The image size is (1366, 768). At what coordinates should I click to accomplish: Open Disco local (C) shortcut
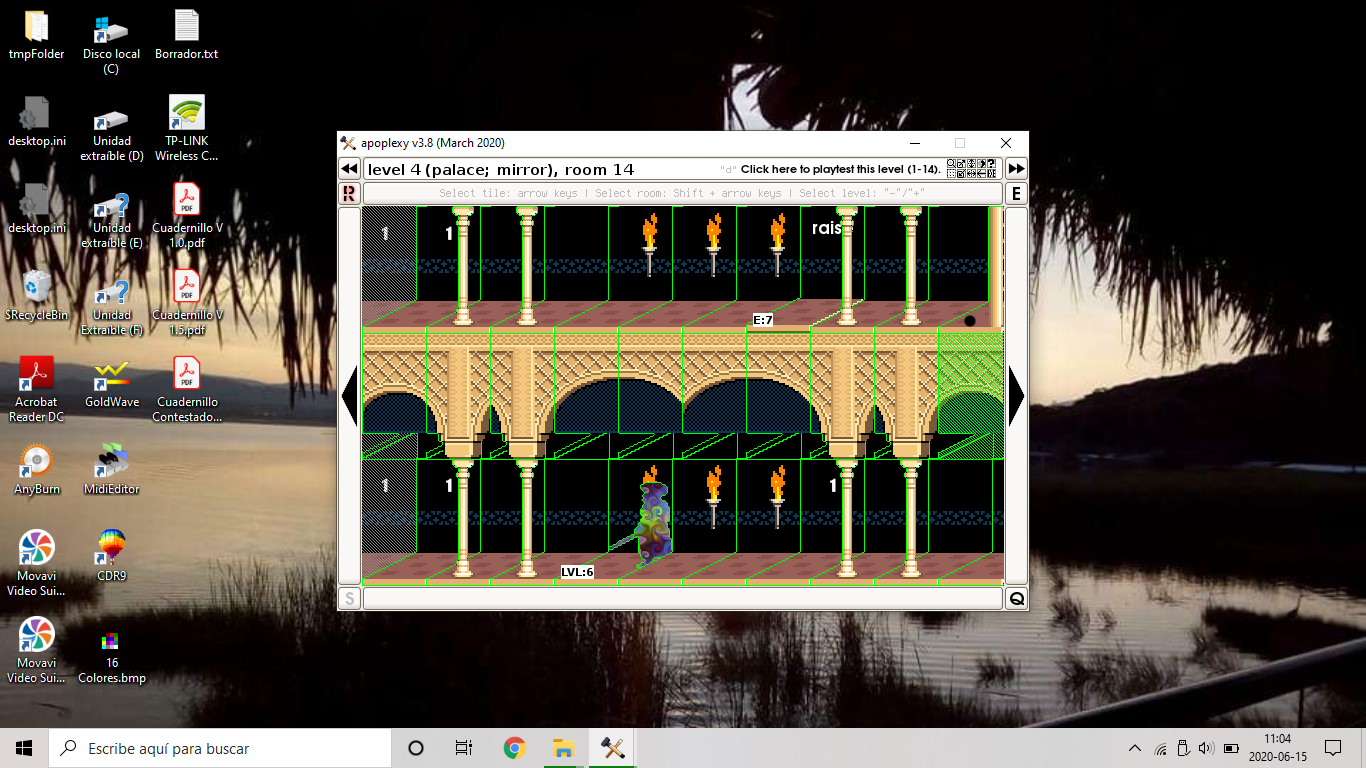(111, 43)
